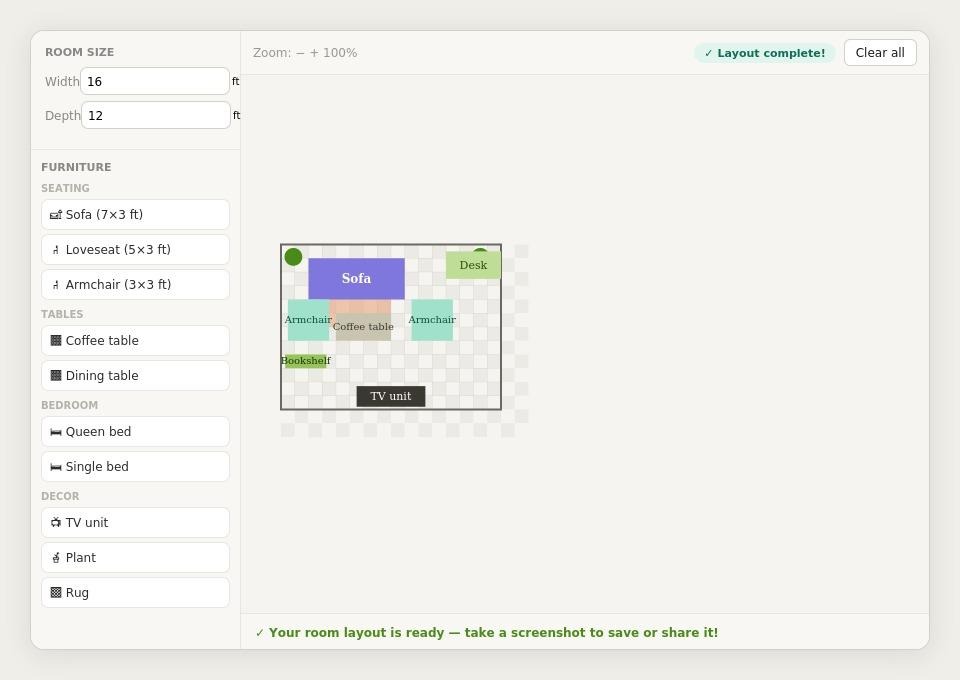The height and width of the screenshot is (680, 960).
Task: Select the Sofa placed in the room layout
Action: pos(356,278)
